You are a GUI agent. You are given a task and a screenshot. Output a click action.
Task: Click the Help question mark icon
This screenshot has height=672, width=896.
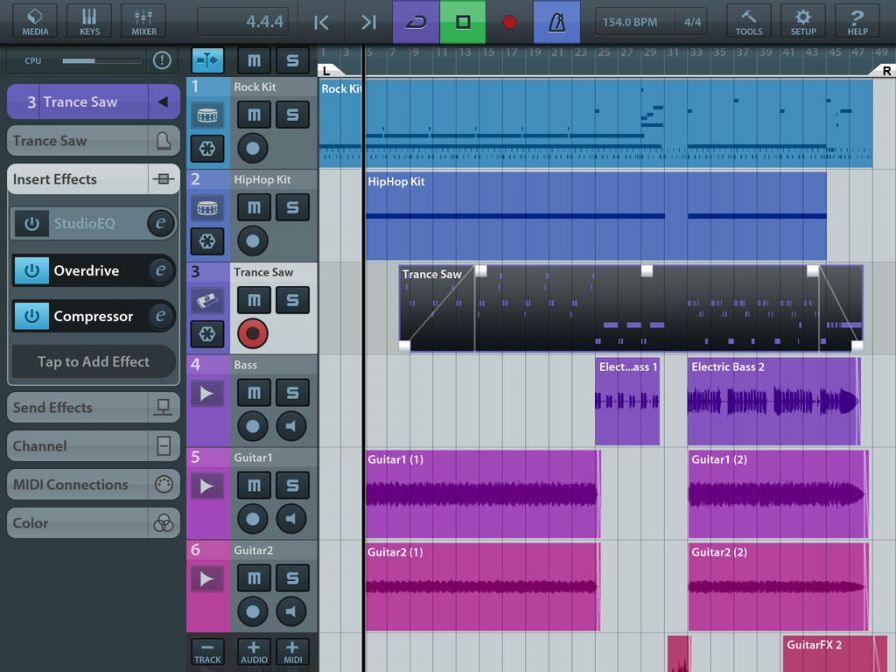click(x=857, y=21)
